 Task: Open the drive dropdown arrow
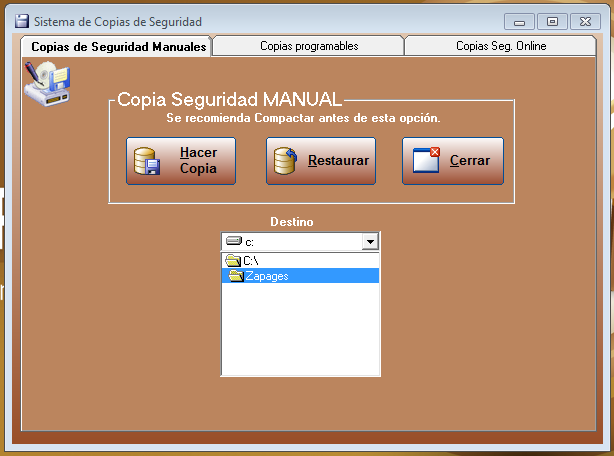pyautogui.click(x=370, y=242)
